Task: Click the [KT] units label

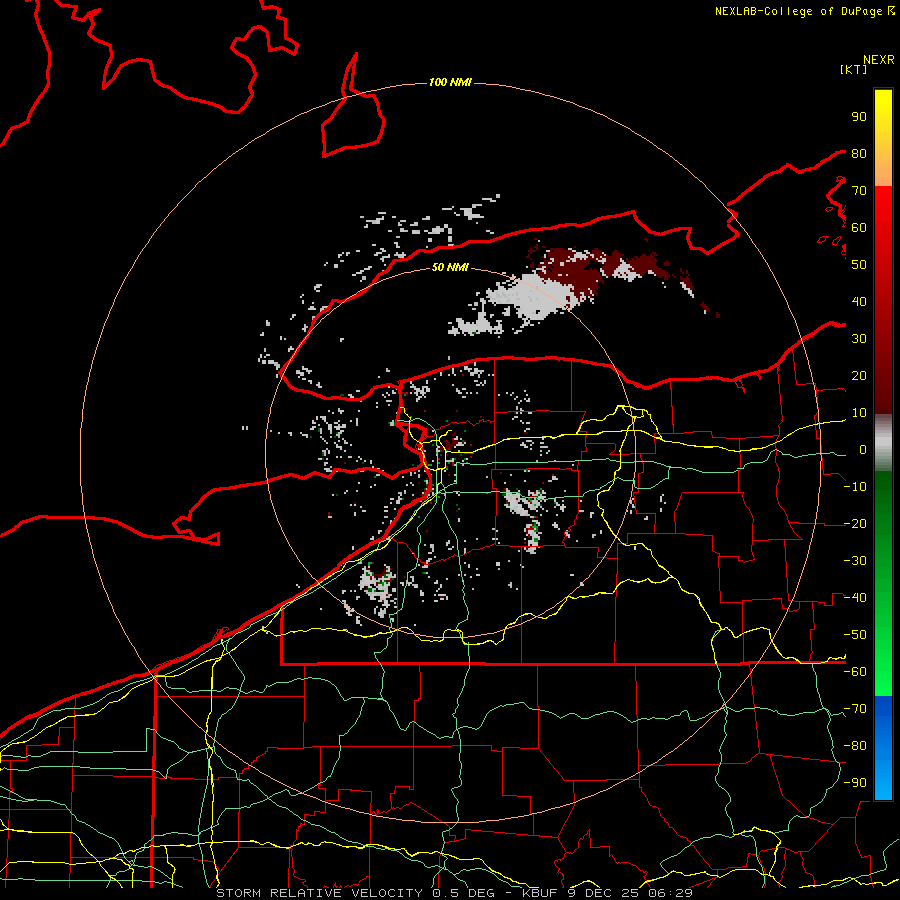Action: click(x=854, y=69)
